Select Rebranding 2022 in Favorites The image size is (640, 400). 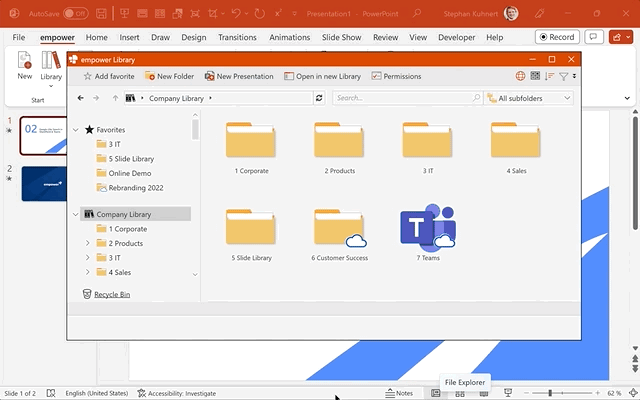(135, 187)
